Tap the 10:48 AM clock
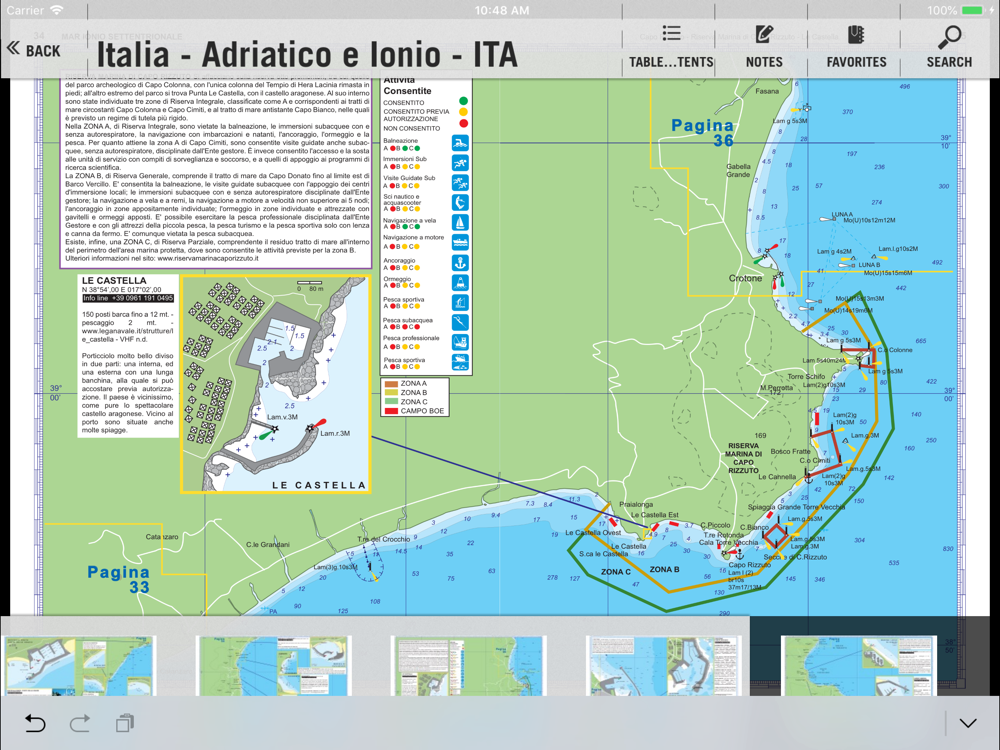 point(501,10)
